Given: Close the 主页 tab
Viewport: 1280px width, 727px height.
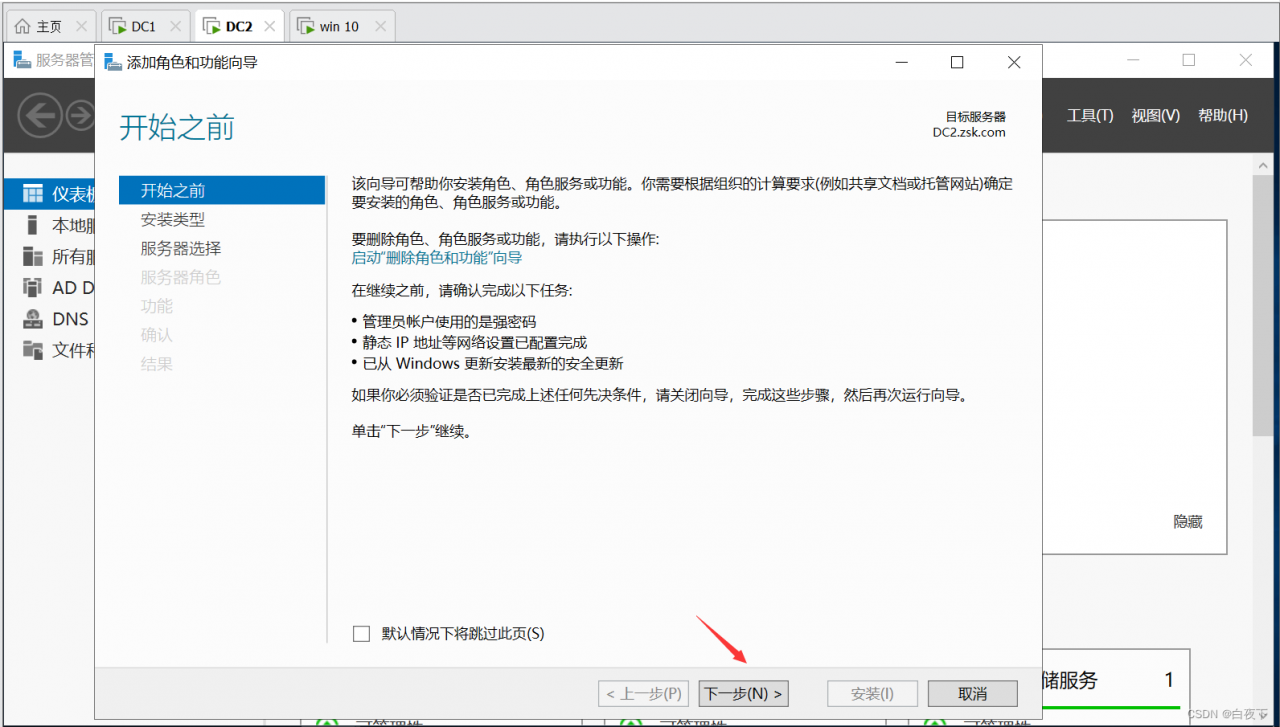Looking at the screenshot, I should pyautogui.click(x=82, y=27).
